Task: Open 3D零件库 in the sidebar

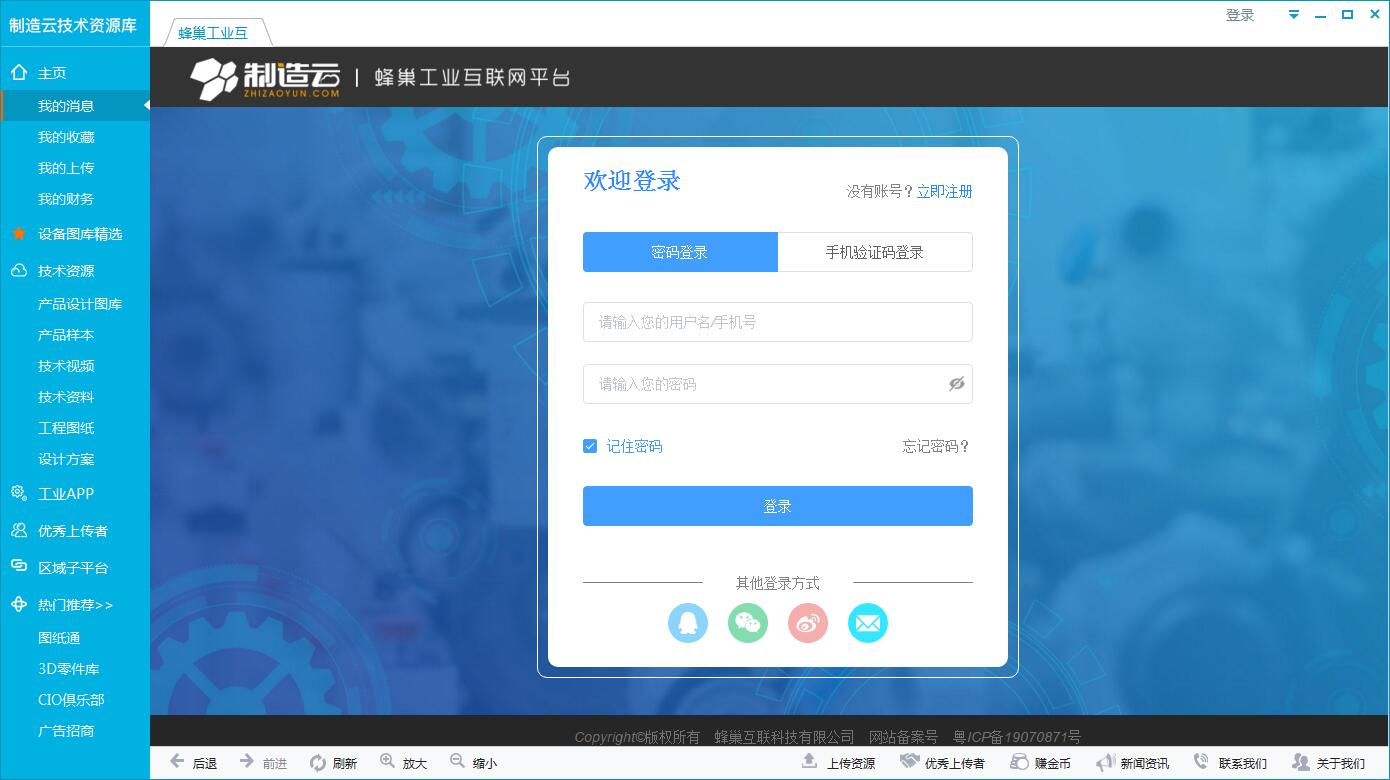Action: (x=68, y=669)
